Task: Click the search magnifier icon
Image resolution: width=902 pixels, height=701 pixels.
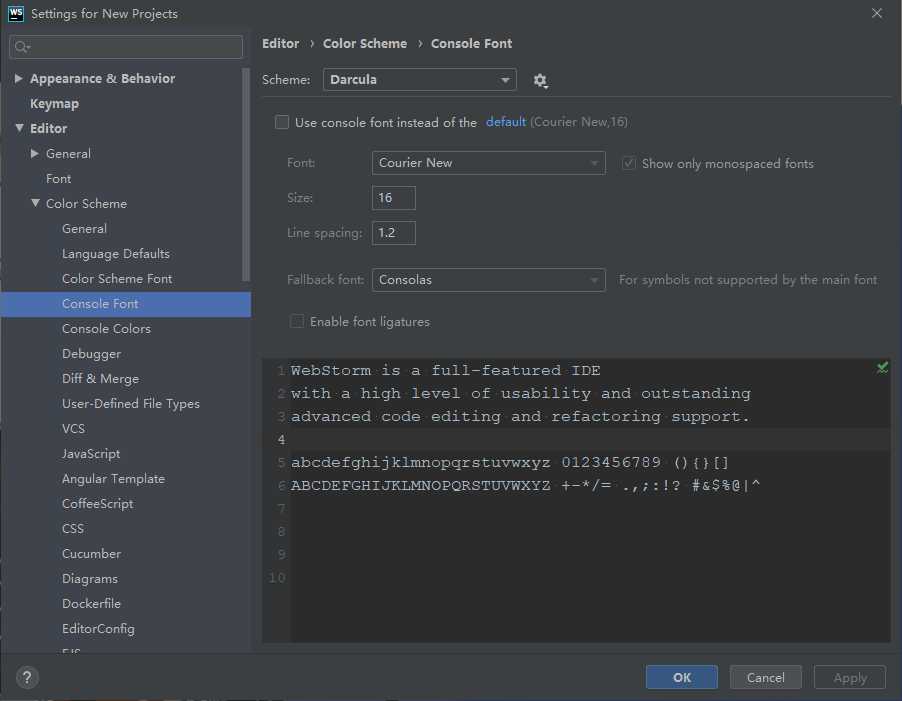Action: pyautogui.click(x=22, y=47)
